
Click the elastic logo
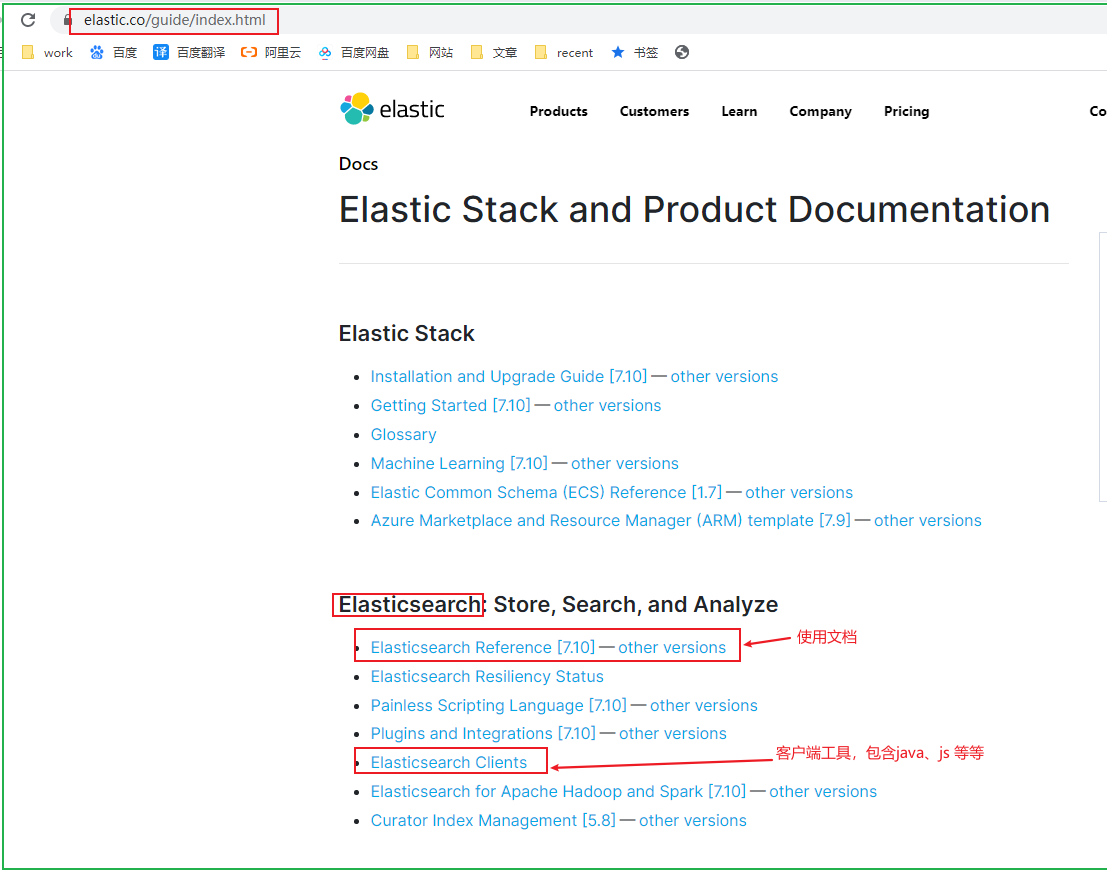pyautogui.click(x=392, y=109)
